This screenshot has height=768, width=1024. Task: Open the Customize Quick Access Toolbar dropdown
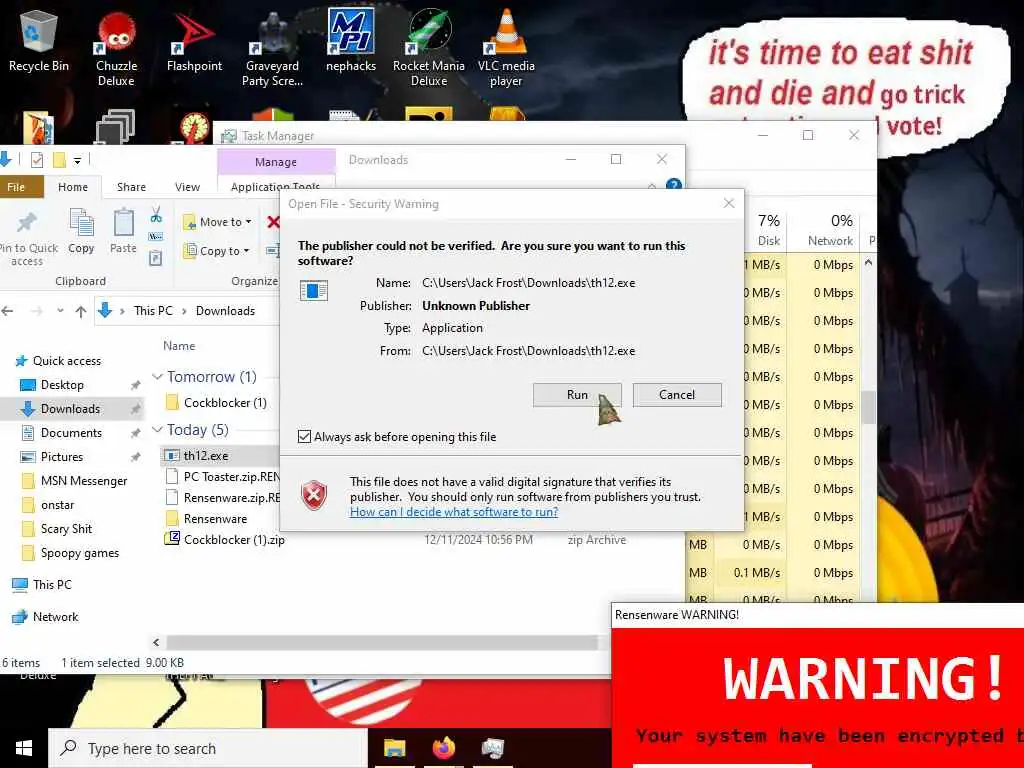point(77,160)
